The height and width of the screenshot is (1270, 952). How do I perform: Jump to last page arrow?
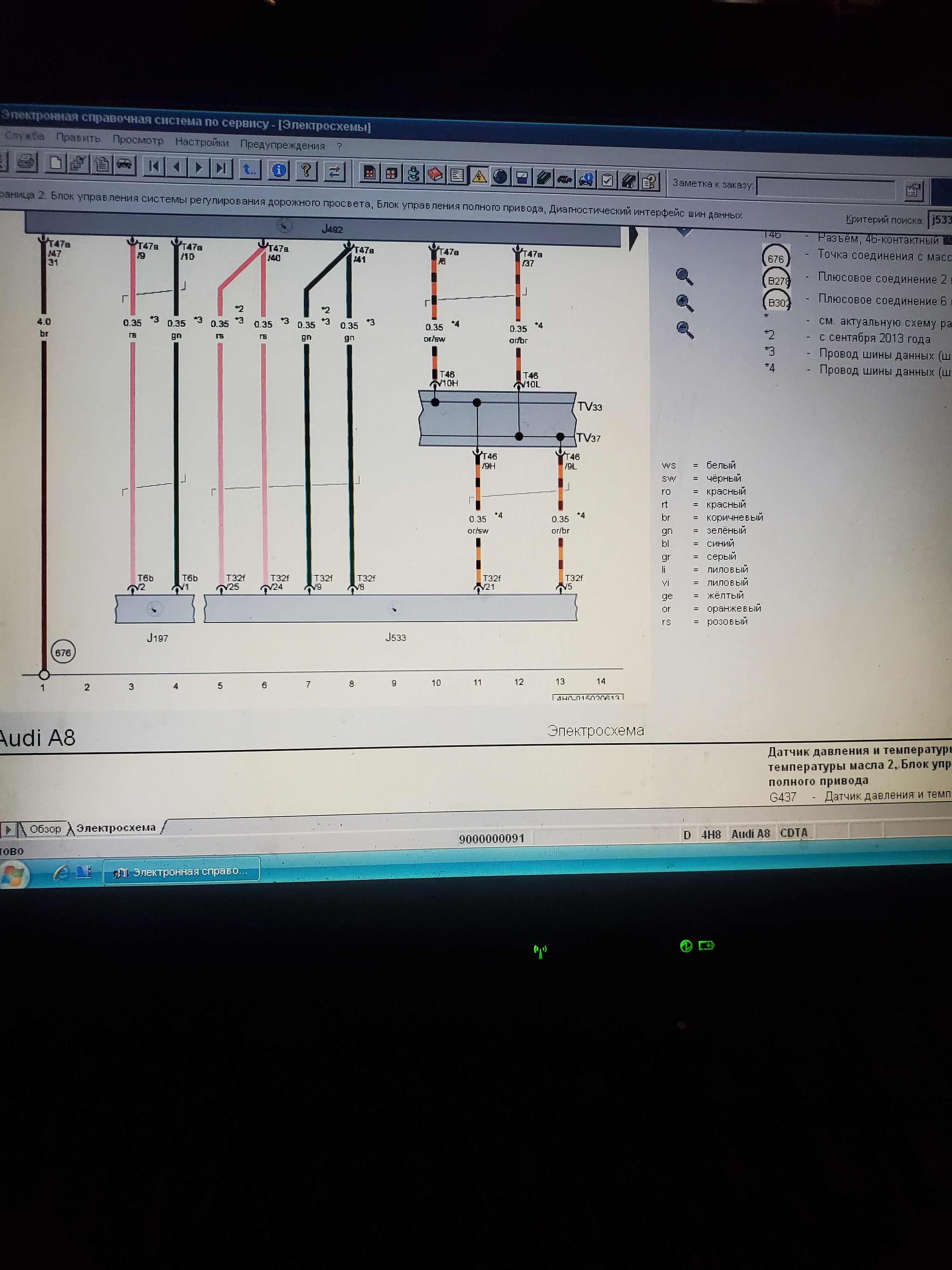click(221, 169)
